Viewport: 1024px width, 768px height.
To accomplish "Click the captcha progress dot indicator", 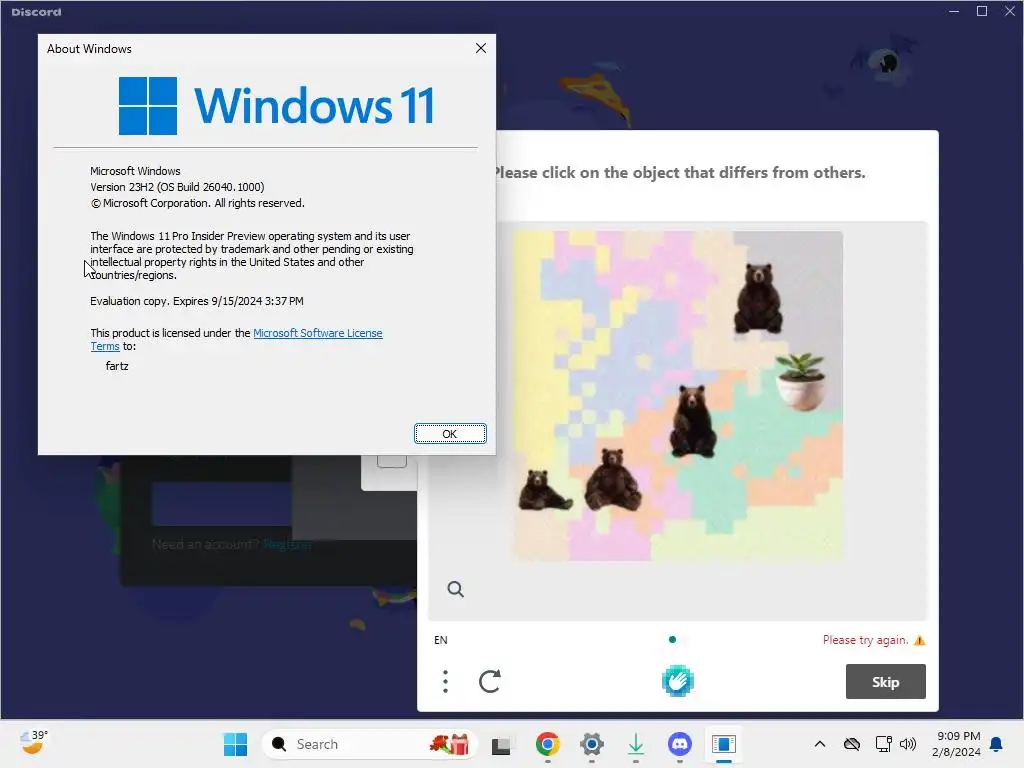I will 672,639.
